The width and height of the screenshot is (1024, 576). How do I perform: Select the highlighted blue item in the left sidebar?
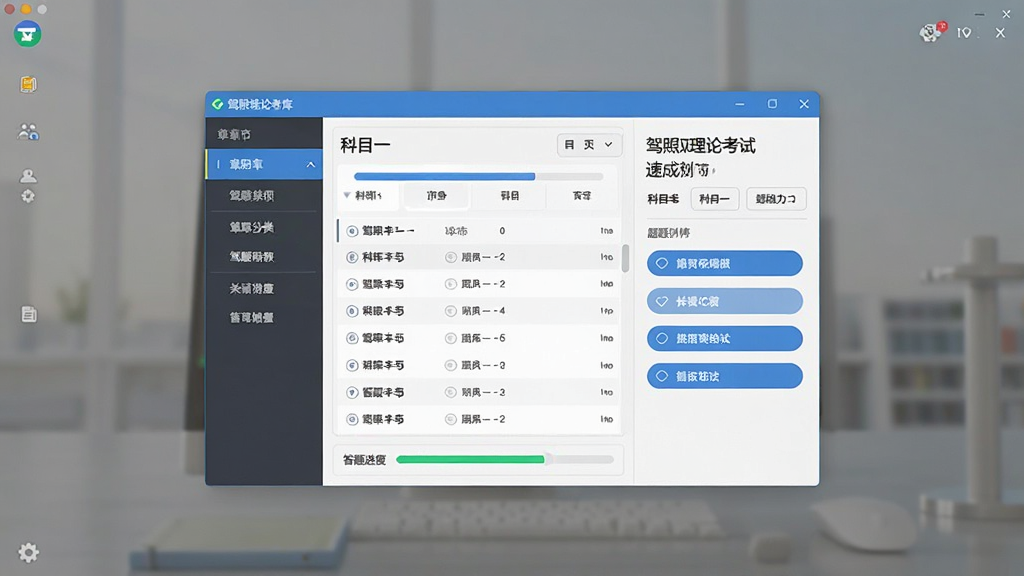pos(264,165)
